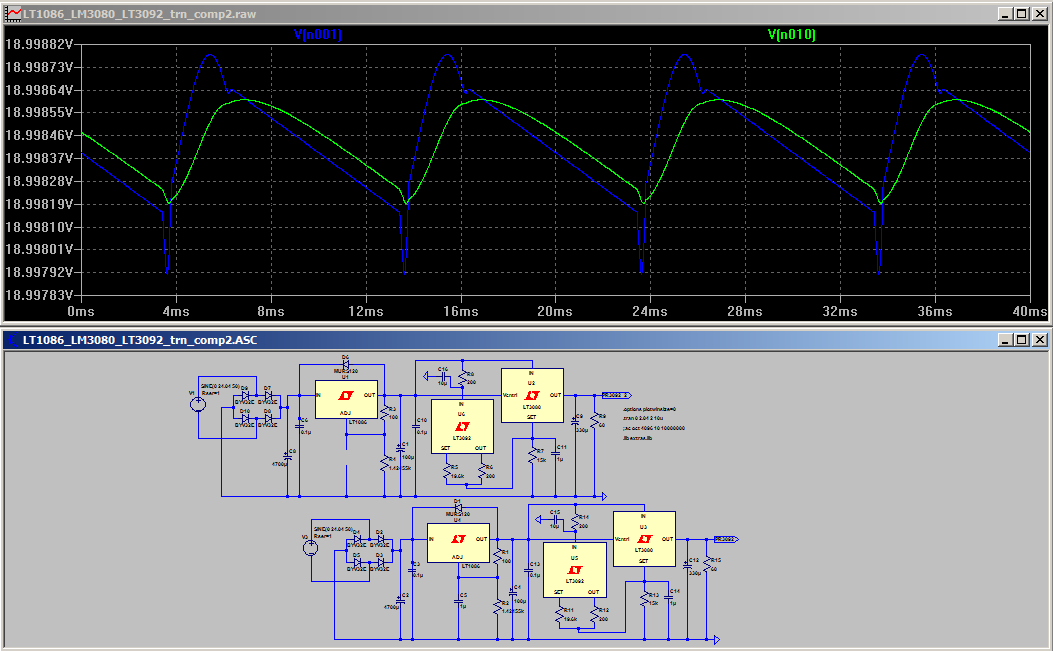Maximize the schematic .ASC window

click(1021, 339)
